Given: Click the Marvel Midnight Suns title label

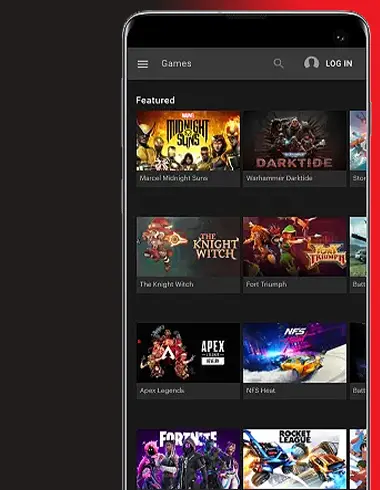Looking at the screenshot, I should pyautogui.click(x=174, y=178).
